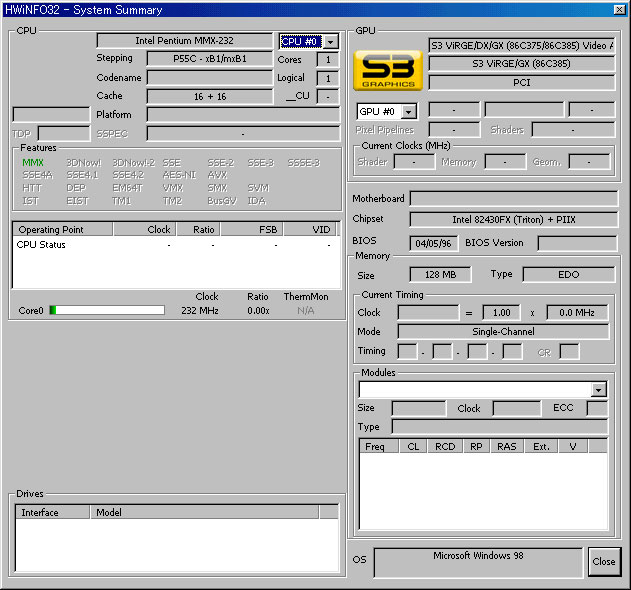Click the 3DNow! feature label

point(84,163)
